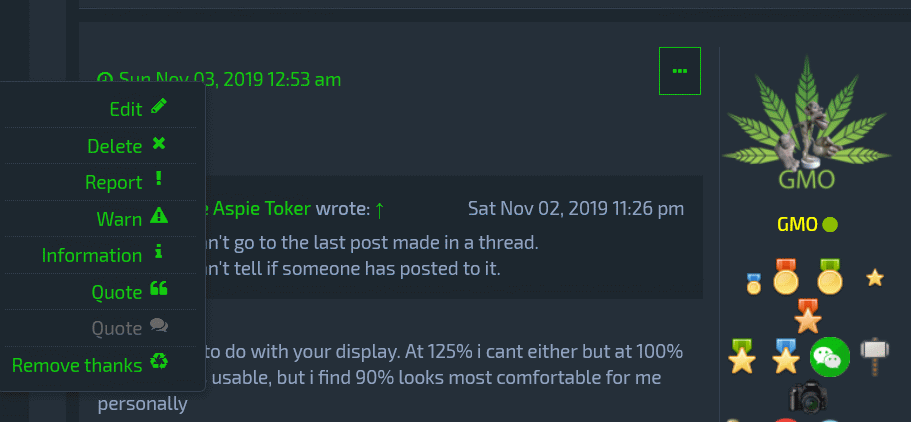911x422 pixels.
Task: Jump to quoted post via up arrow
Action: click(x=379, y=209)
